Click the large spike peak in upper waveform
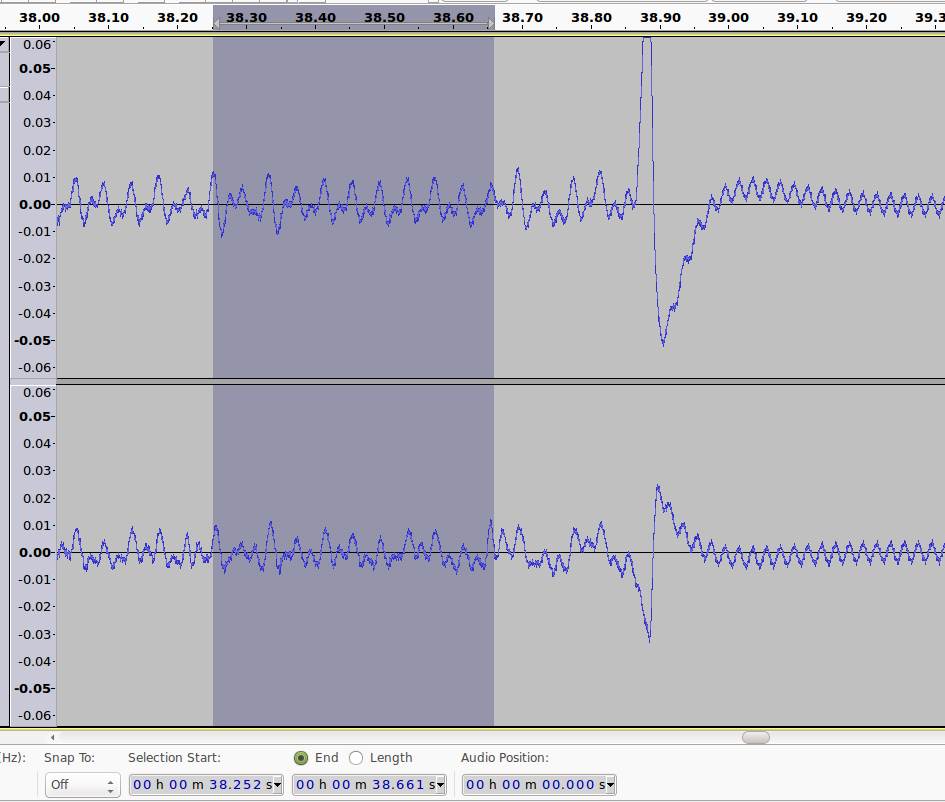This screenshot has width=945, height=802. (647, 42)
